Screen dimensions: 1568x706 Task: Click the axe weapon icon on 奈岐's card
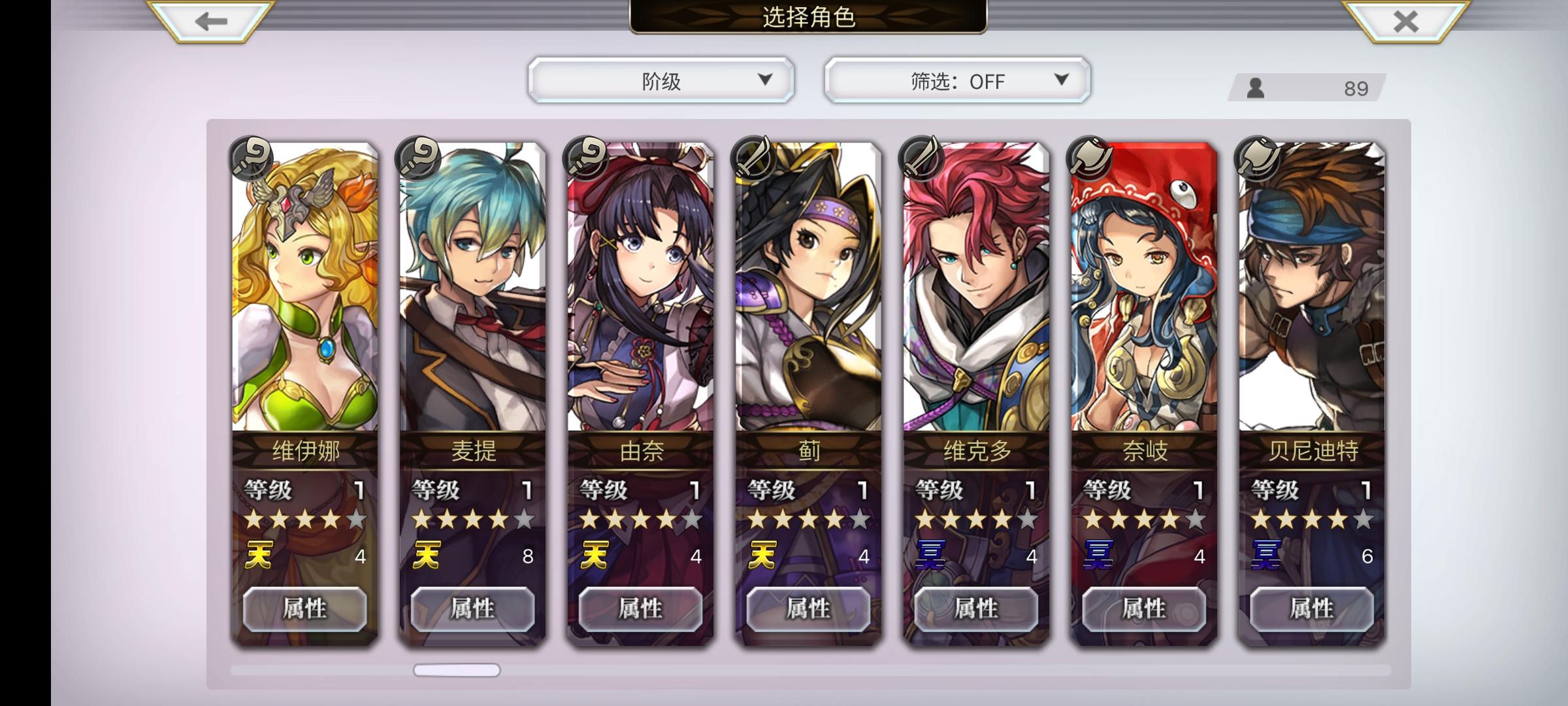pyautogui.click(x=1089, y=158)
